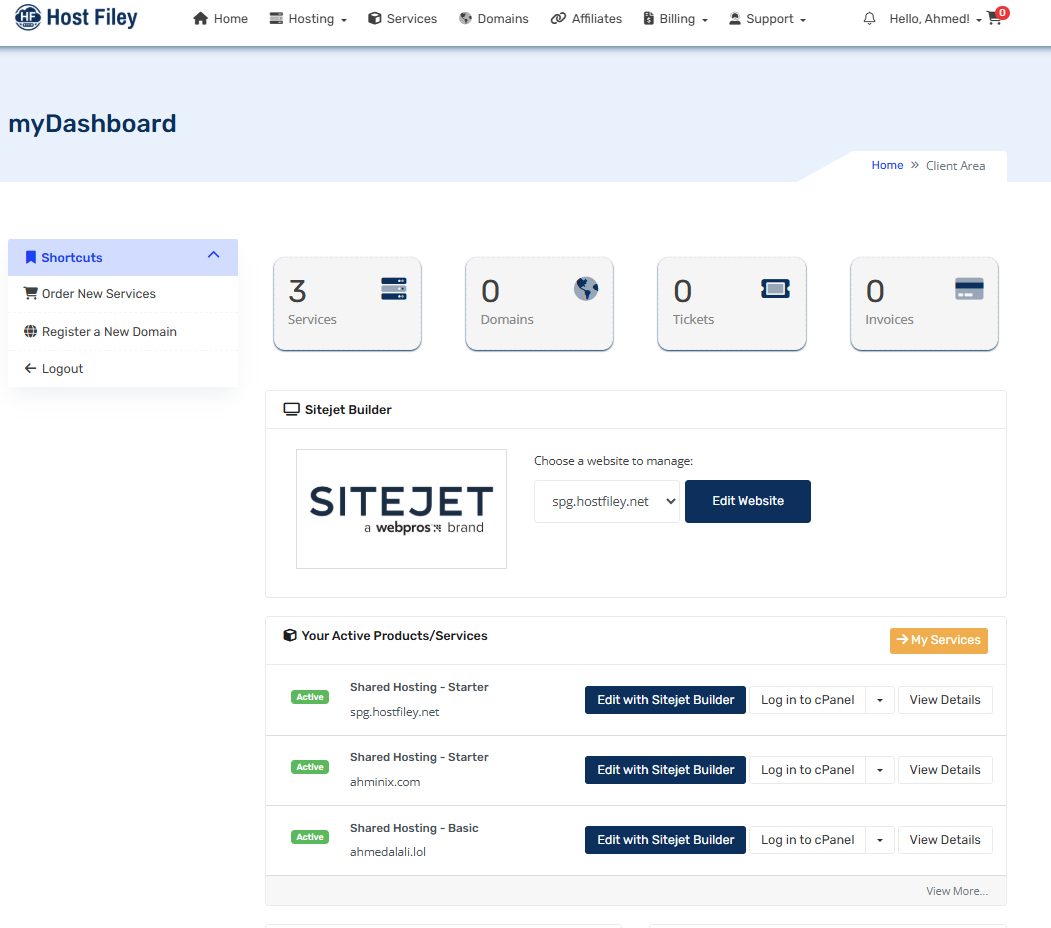The height and width of the screenshot is (928, 1051).
Task: Click the My Services button
Action: point(938,640)
